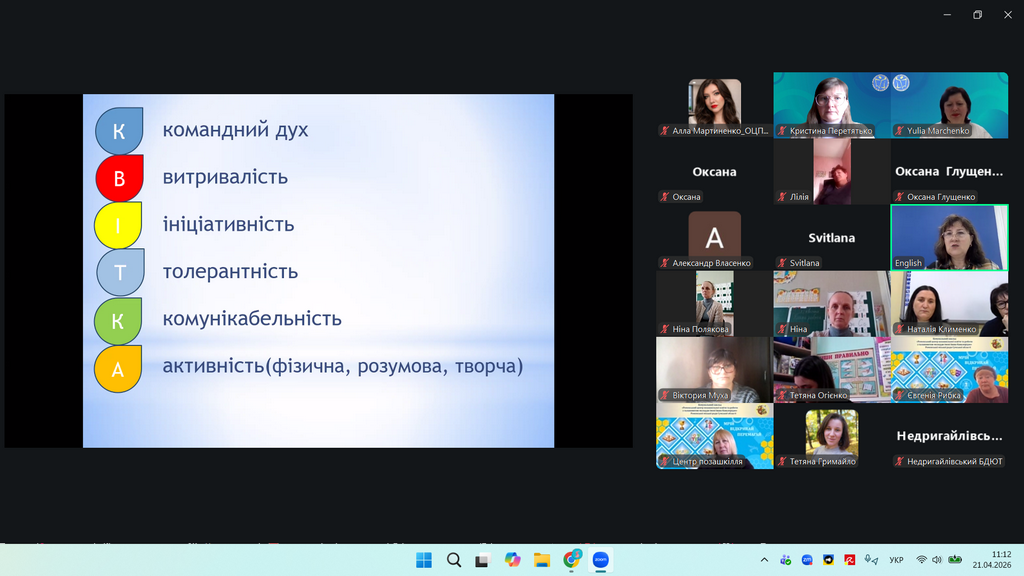This screenshot has height=576, width=1024.
Task: Switch to Google Chrome in the taskbar
Action: click(x=572, y=560)
